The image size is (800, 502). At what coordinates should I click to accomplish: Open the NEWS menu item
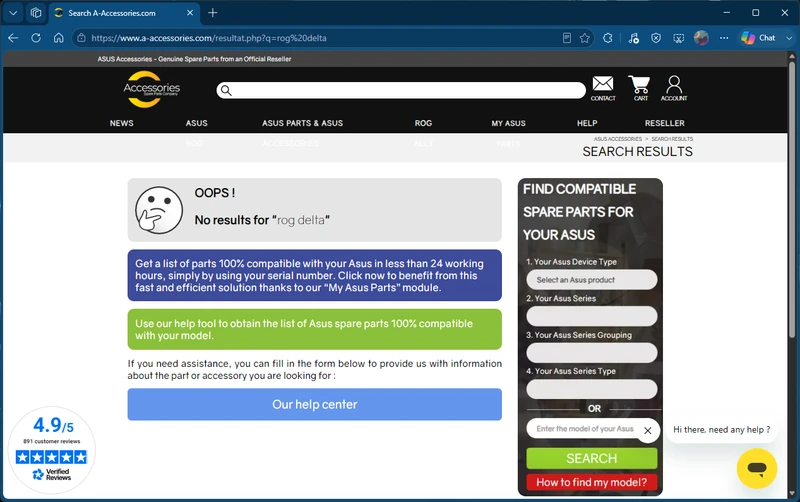(x=121, y=123)
